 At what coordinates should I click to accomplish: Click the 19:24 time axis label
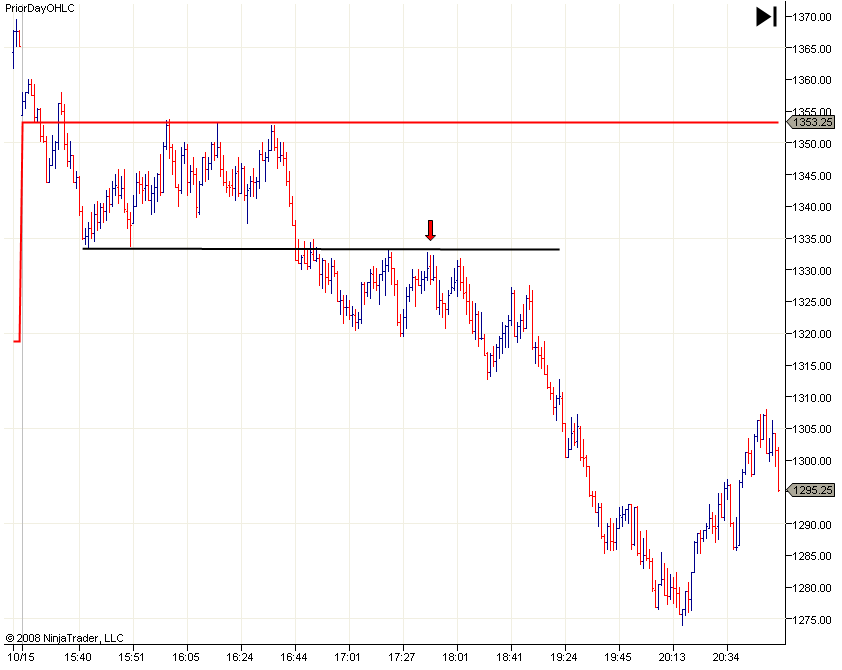coord(564,657)
